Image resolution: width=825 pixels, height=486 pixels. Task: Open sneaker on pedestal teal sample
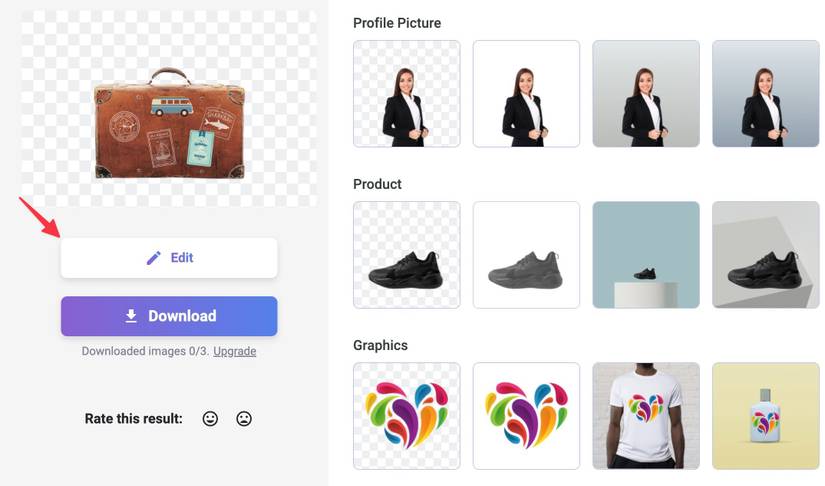point(646,255)
